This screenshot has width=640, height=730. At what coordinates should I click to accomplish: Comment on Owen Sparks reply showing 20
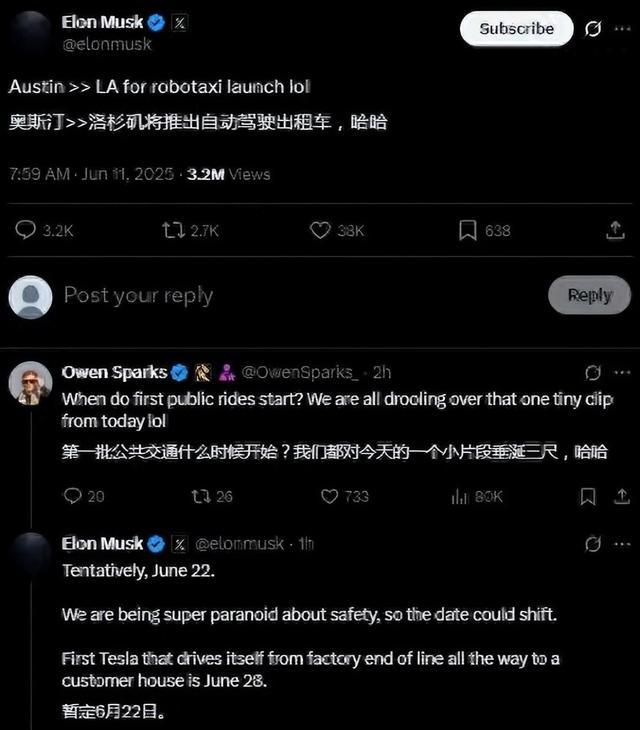coord(72,496)
